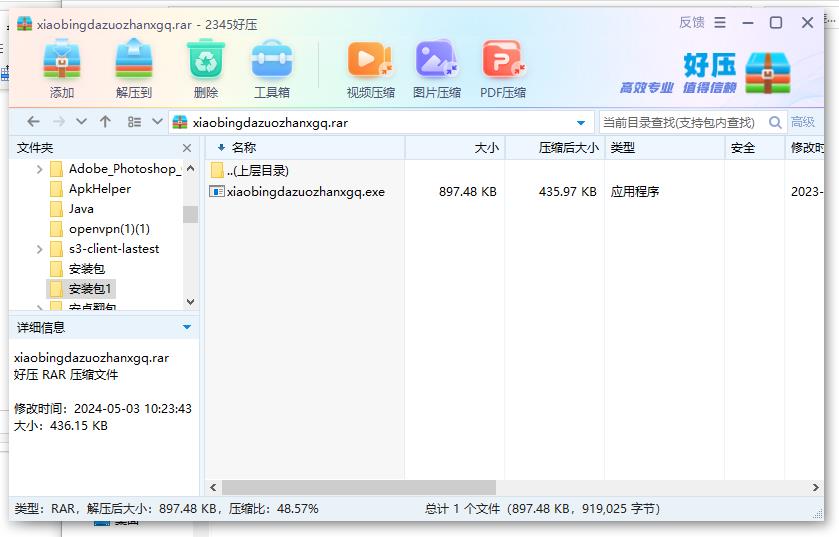Open navigation history dropdown chevron
Image resolution: width=839 pixels, height=537 pixels.
81,122
